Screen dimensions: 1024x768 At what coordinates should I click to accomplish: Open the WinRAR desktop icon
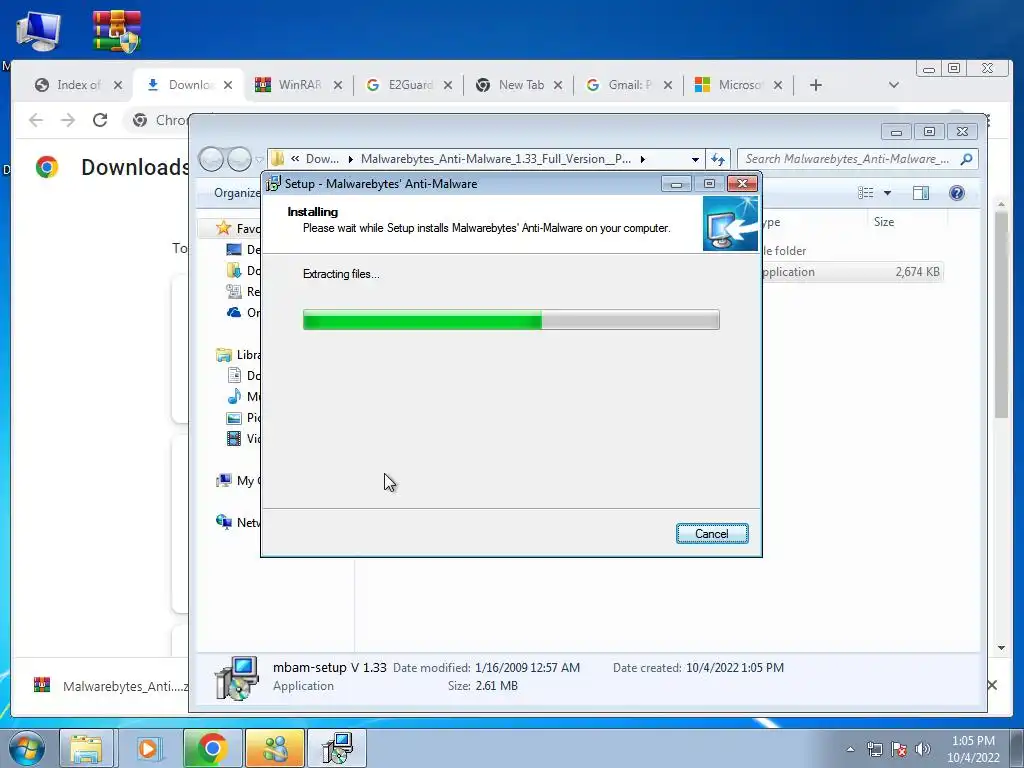pyautogui.click(x=116, y=30)
